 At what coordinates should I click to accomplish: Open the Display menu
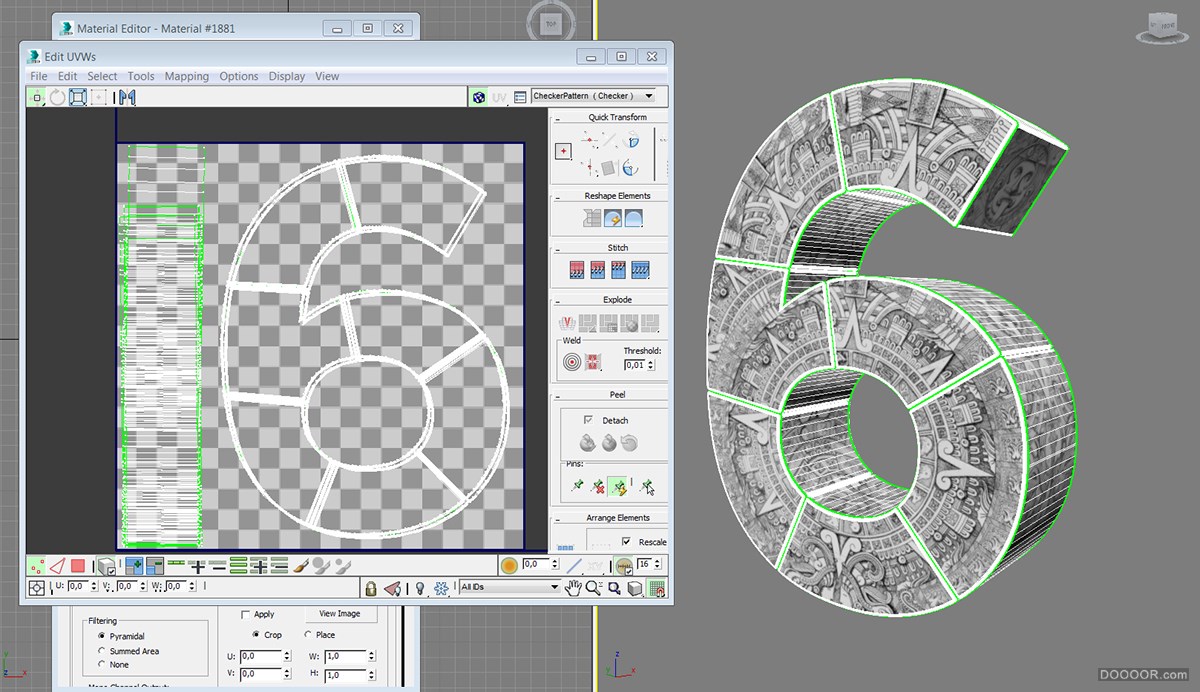(287, 76)
